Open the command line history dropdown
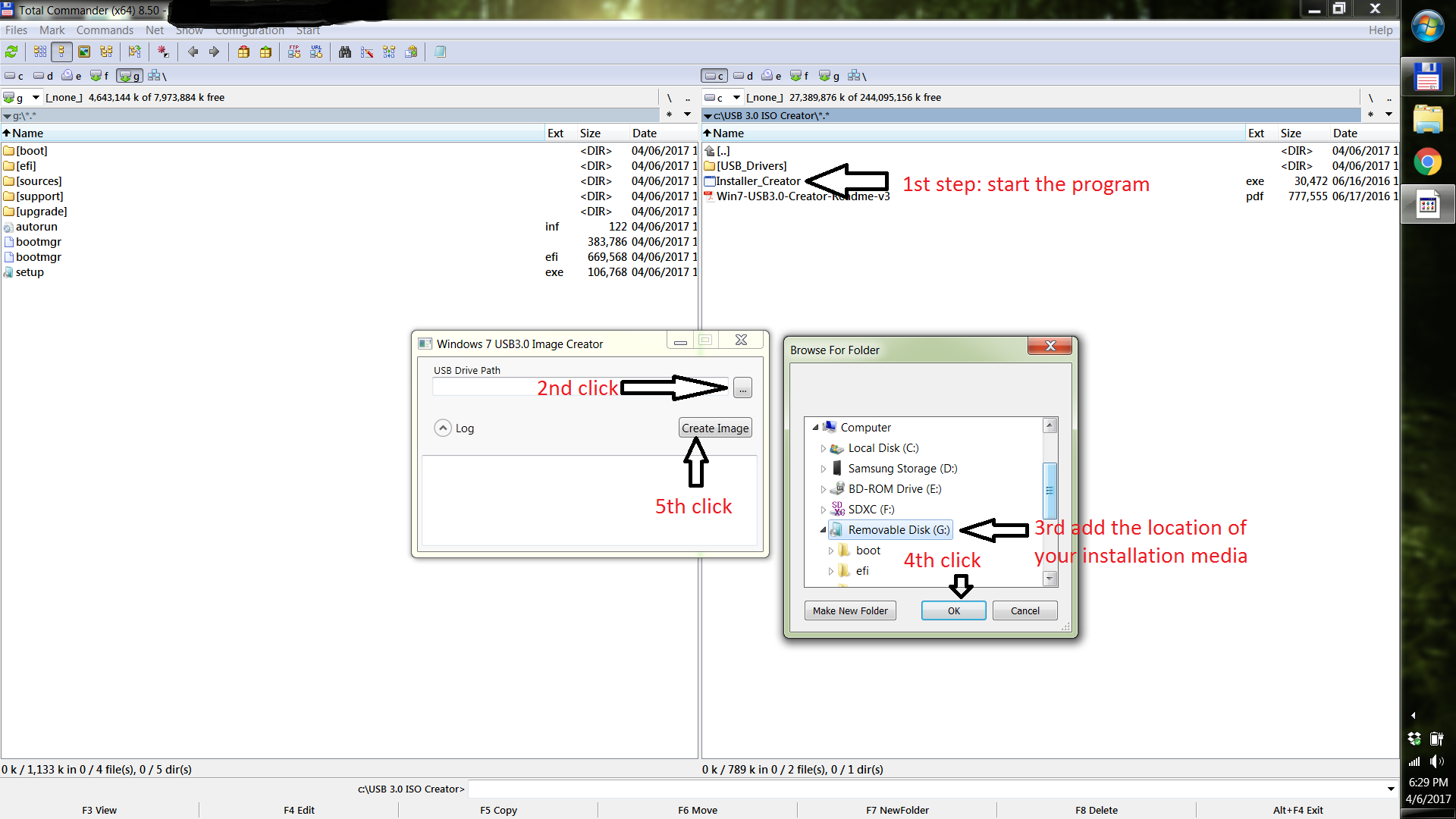 click(x=1391, y=789)
